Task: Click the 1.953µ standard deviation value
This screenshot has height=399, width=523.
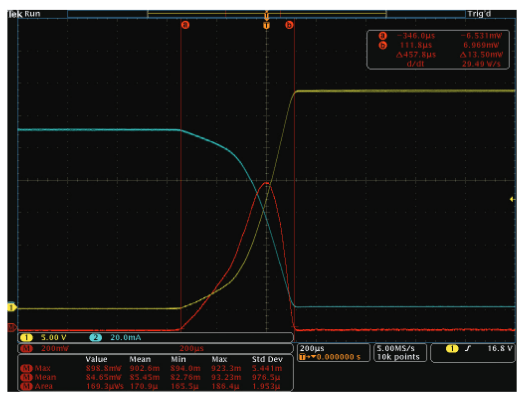Action: 266,386
